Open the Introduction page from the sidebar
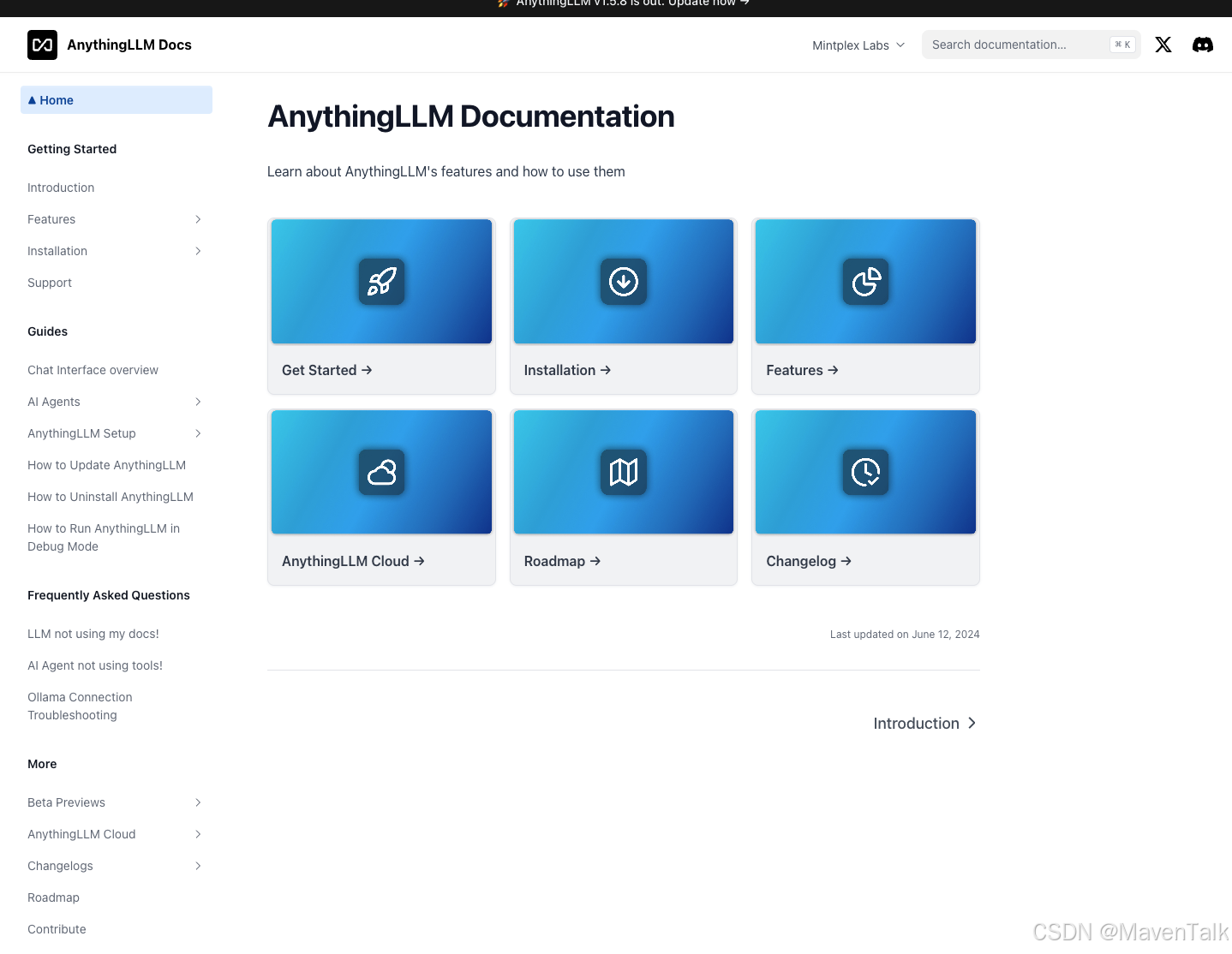1232x954 pixels. tap(61, 188)
